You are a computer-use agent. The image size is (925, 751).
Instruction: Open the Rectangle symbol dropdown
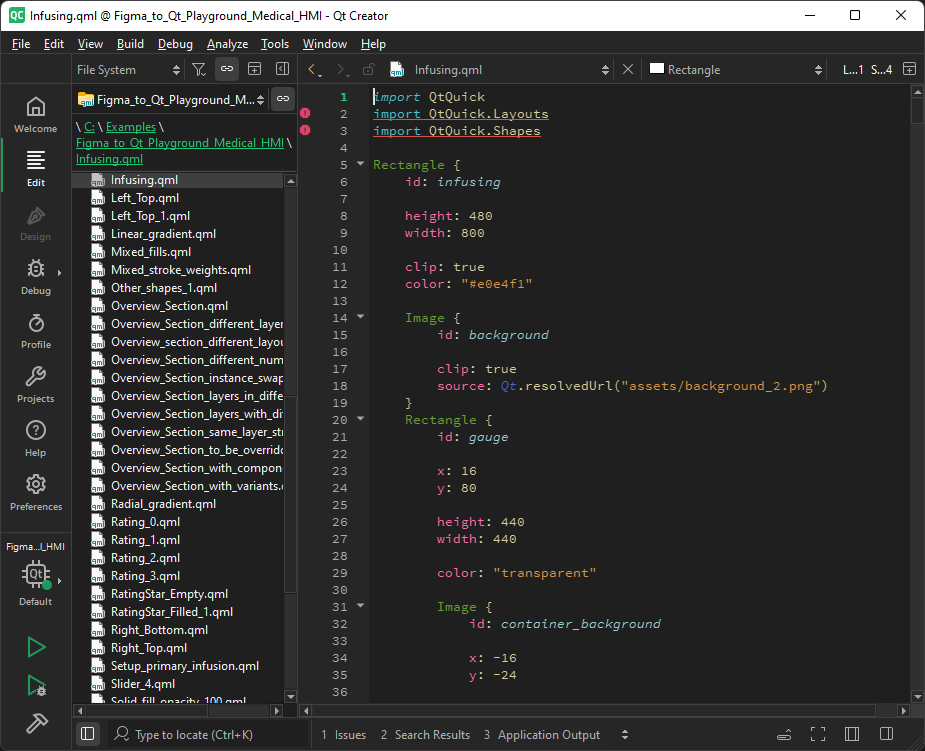(x=736, y=70)
